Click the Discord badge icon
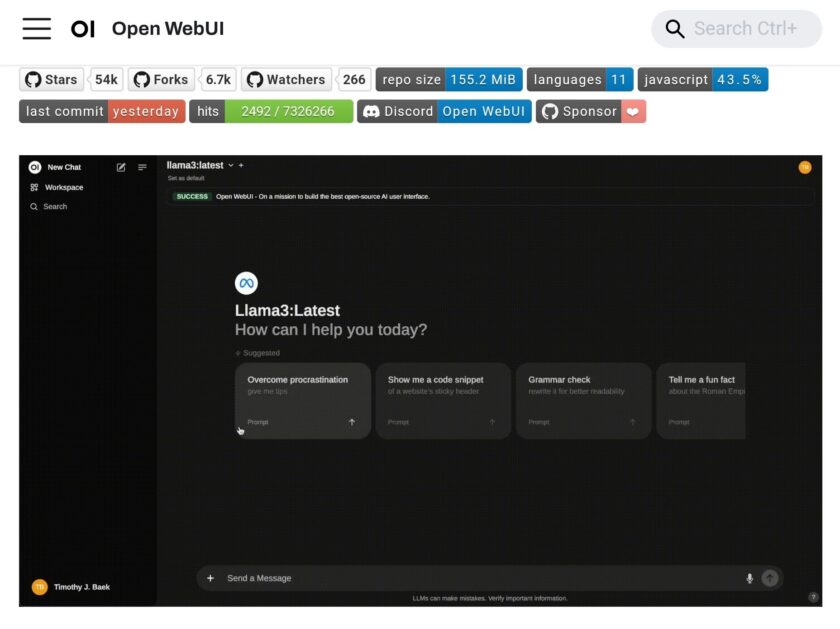840x629 pixels. tap(371, 111)
